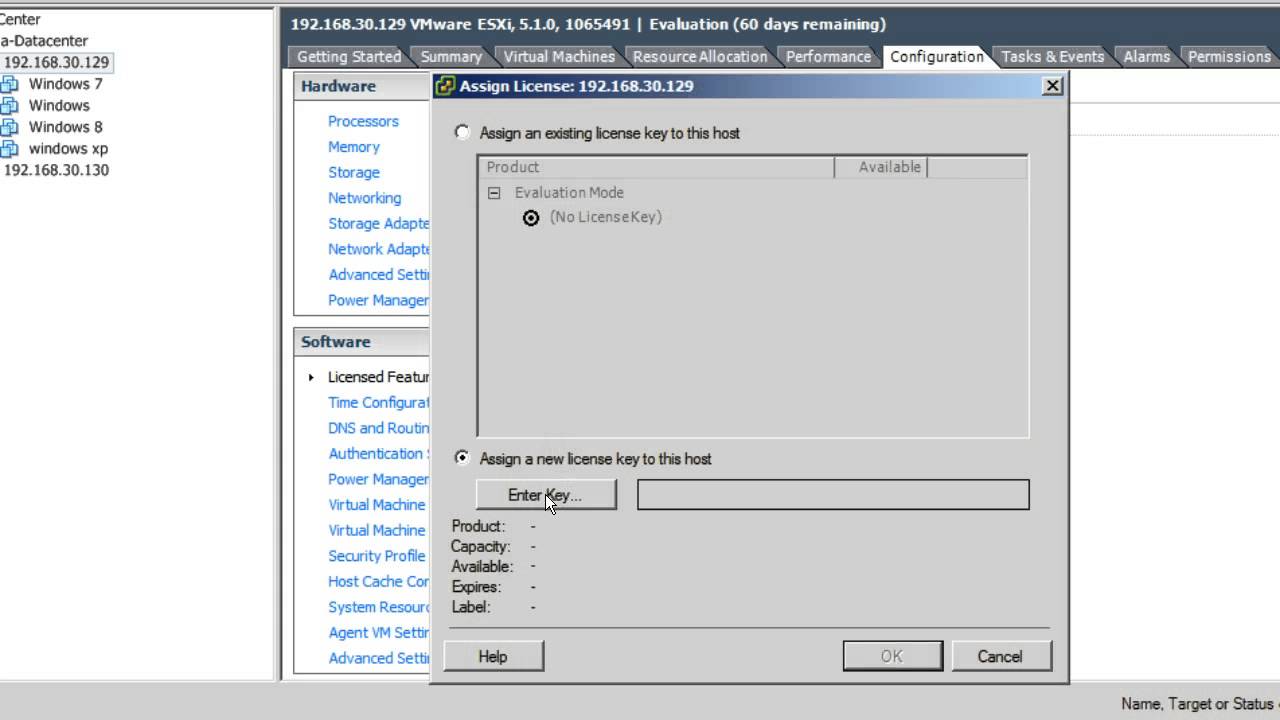
Task: Open the Time Configuration link
Action: point(379,403)
